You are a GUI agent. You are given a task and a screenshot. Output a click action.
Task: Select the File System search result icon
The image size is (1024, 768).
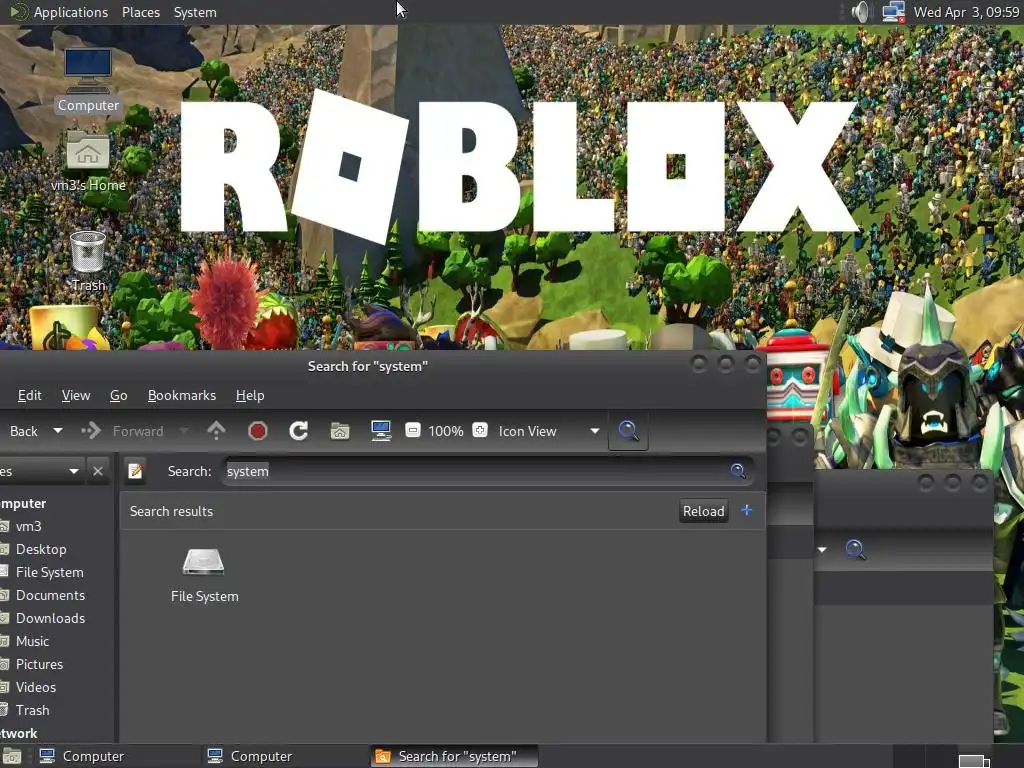coord(204,575)
